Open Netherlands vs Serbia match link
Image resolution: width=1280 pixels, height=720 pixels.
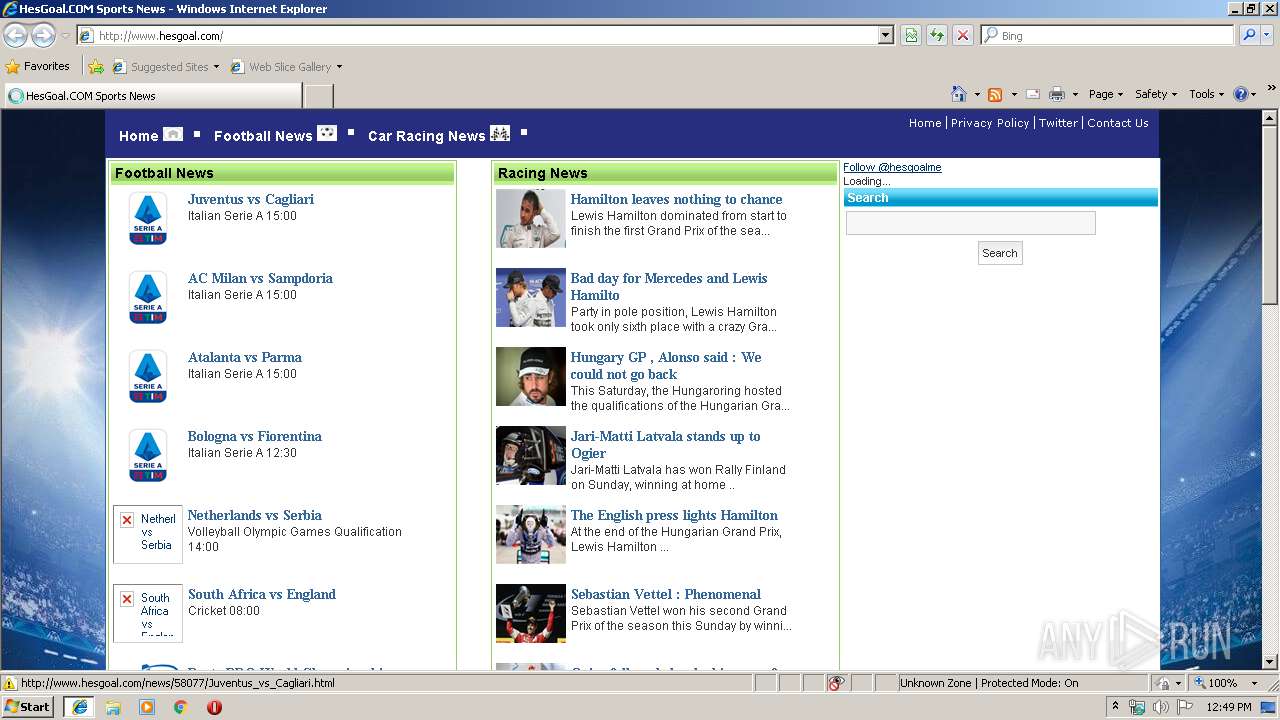point(255,515)
